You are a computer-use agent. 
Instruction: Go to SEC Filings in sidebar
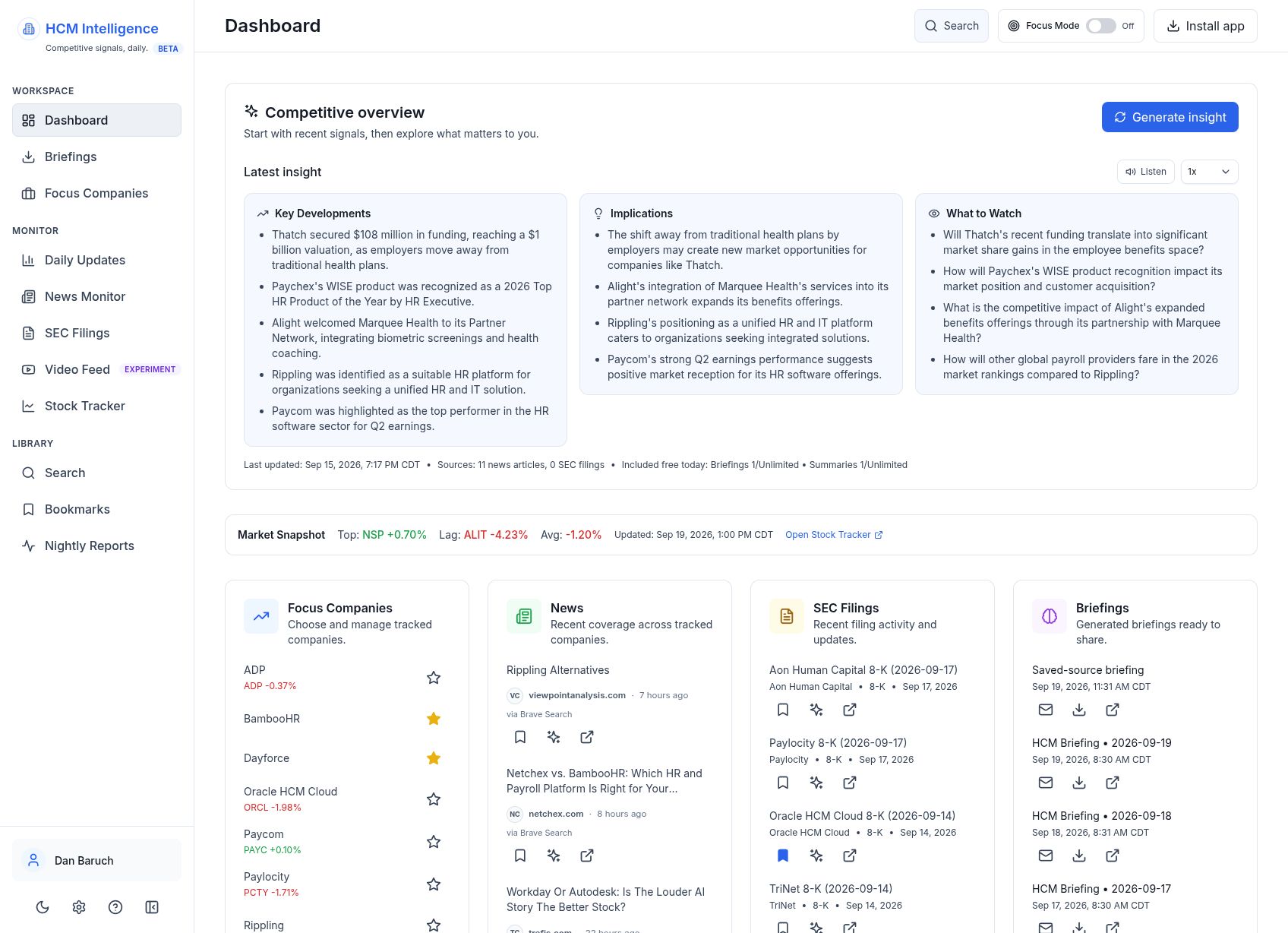[96, 333]
